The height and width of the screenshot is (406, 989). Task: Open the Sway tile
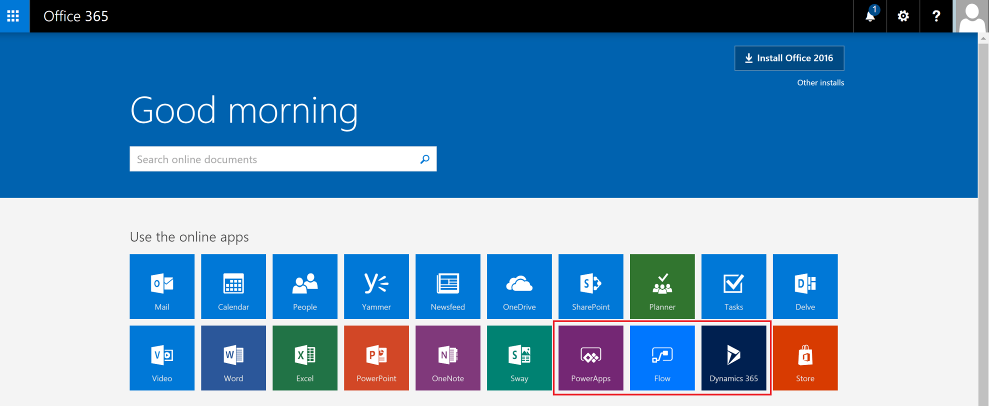(x=519, y=358)
